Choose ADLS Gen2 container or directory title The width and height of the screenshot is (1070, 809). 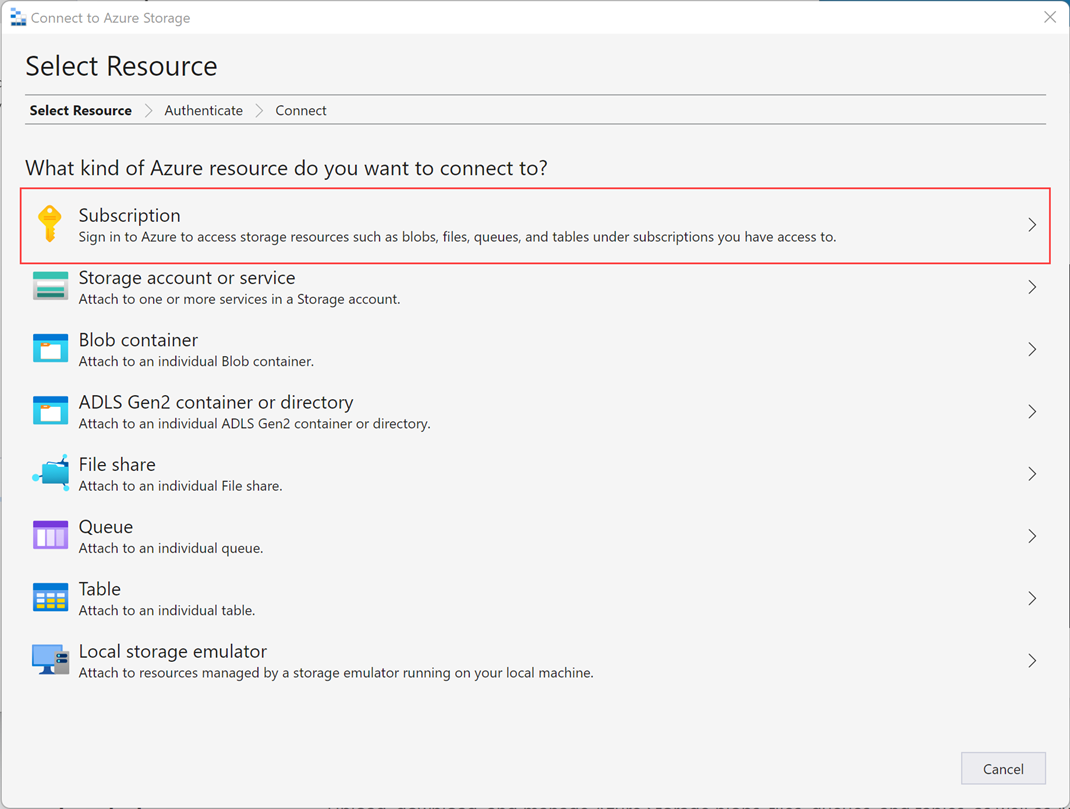pos(216,402)
